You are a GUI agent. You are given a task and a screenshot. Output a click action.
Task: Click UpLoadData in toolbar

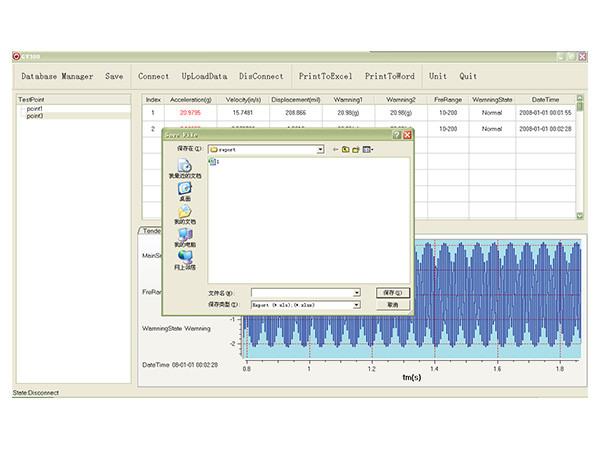coord(204,76)
